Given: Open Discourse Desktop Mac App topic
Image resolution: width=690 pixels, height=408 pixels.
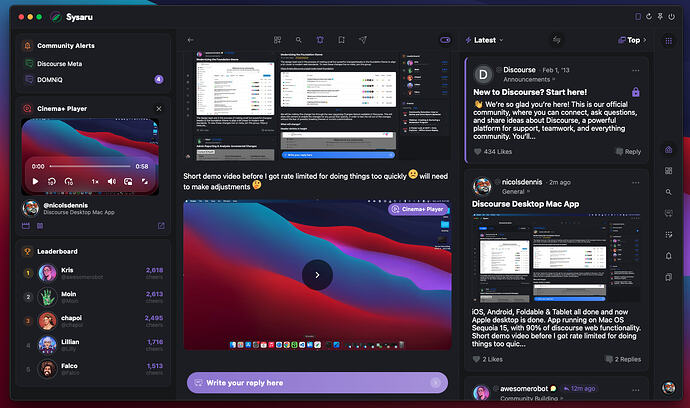Looking at the screenshot, I should point(525,204).
